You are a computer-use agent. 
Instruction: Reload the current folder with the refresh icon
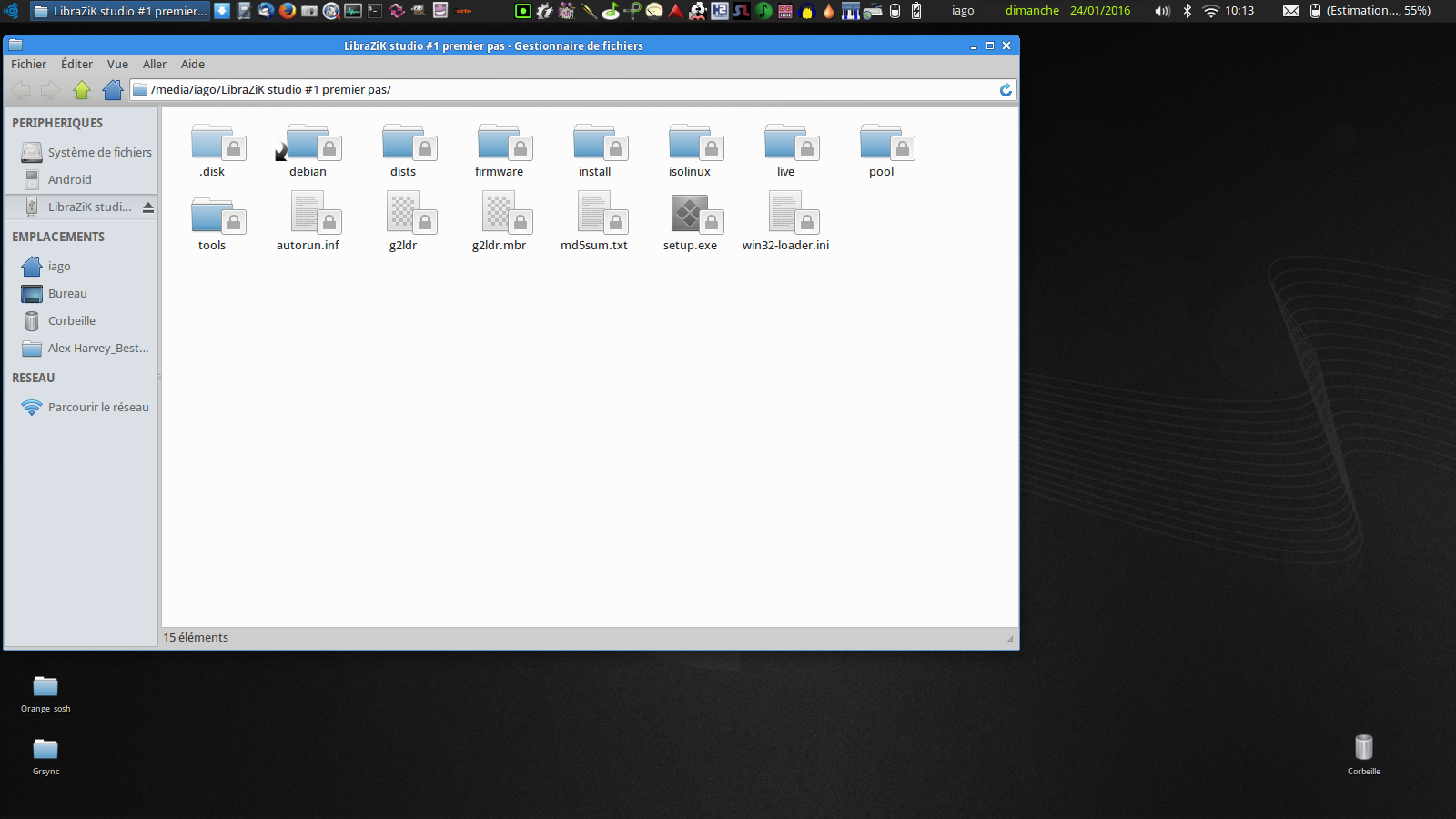(1006, 89)
